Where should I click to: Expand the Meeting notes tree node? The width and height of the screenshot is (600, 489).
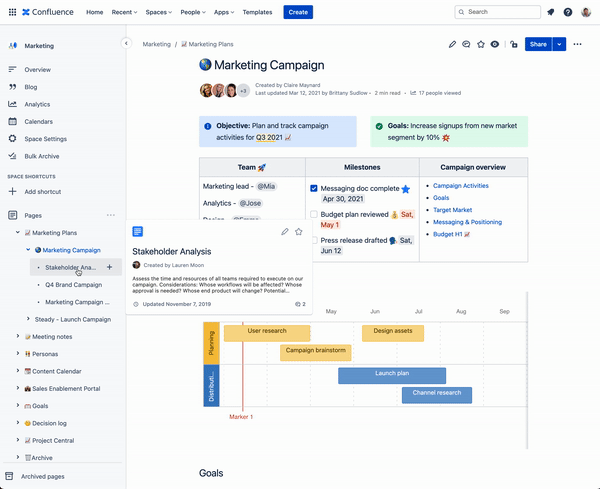(18, 336)
